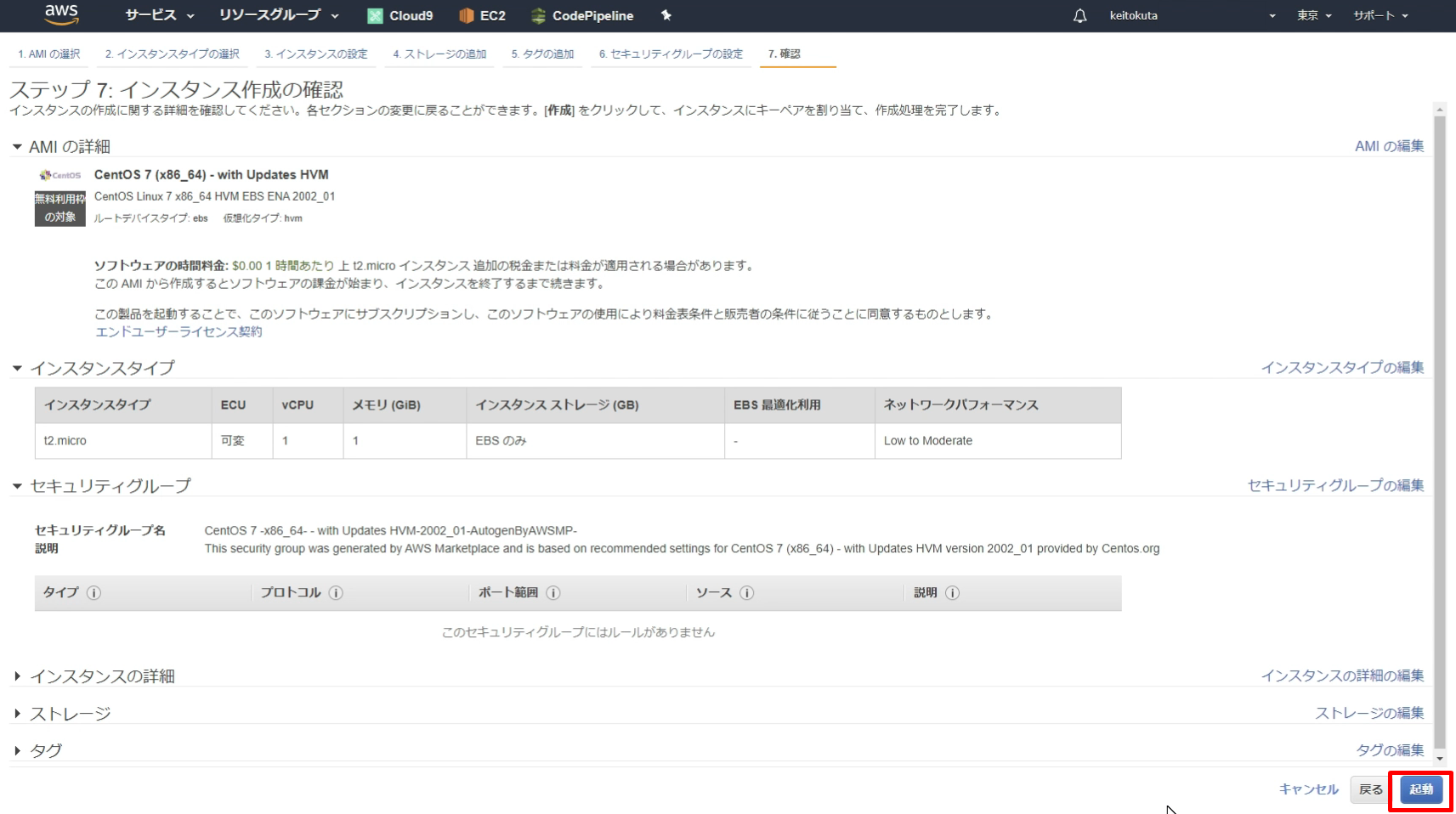Click the 可変 ECU cell
The width and height of the screenshot is (1456, 814).
242,441
